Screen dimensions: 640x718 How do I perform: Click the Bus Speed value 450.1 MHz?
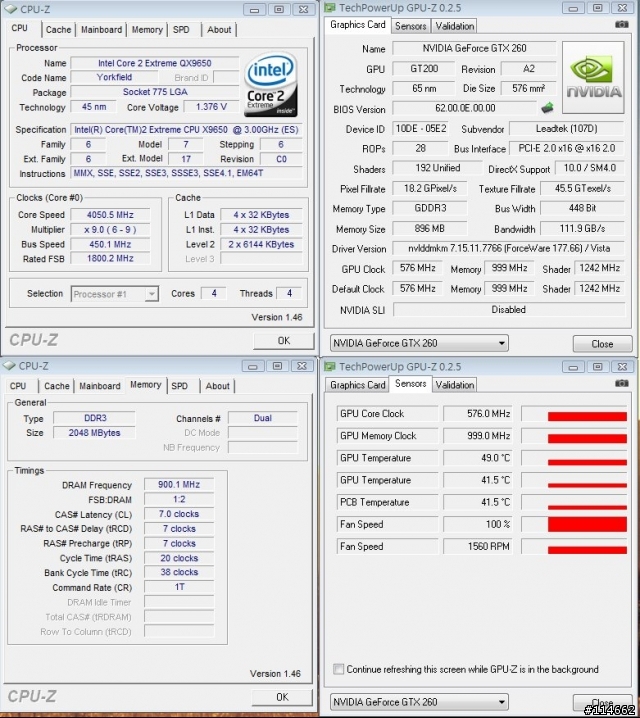pos(110,244)
